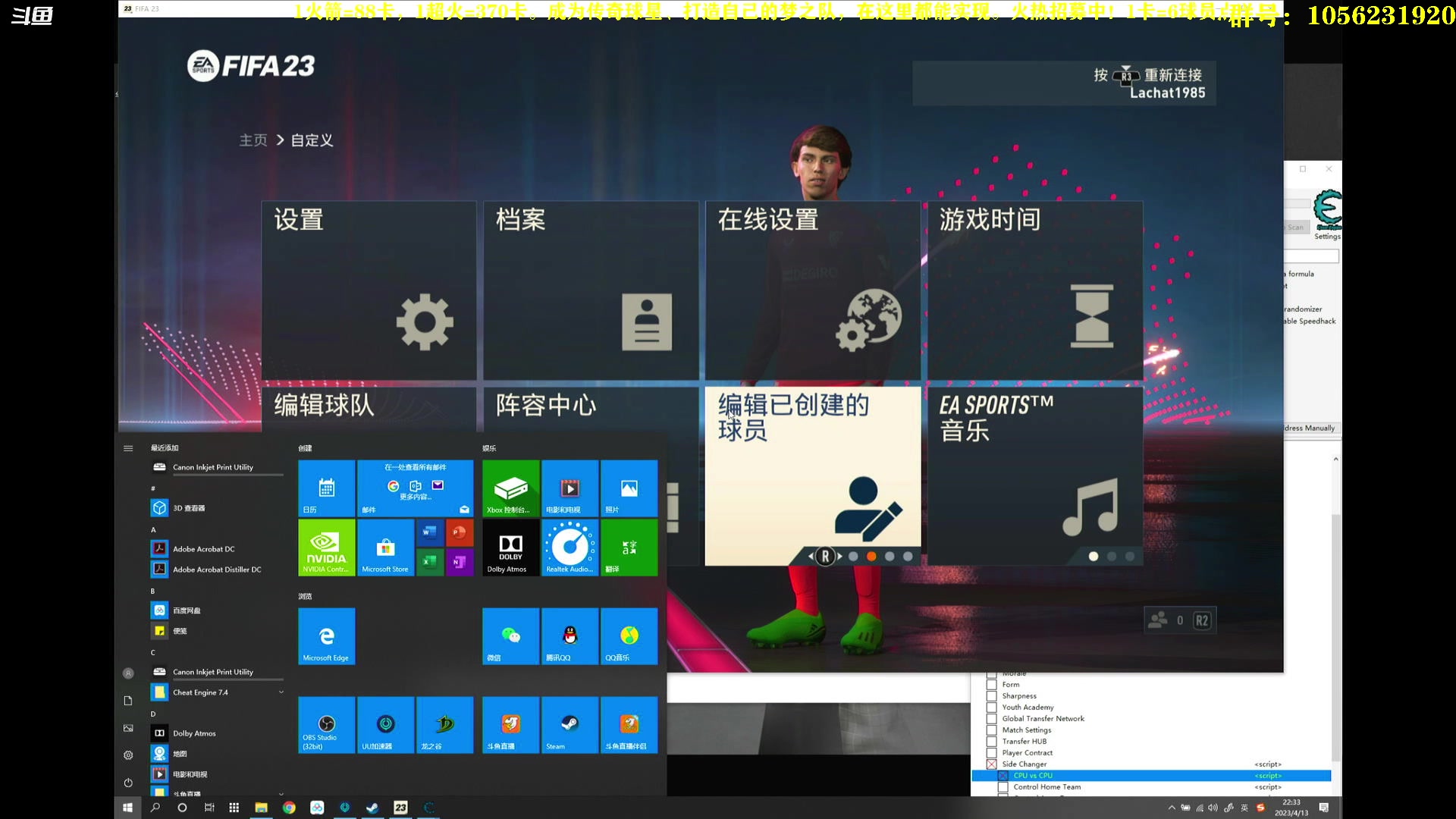The height and width of the screenshot is (819, 1456).
Task: Check the Form checkbox in Cheat Engine
Action: (x=991, y=684)
